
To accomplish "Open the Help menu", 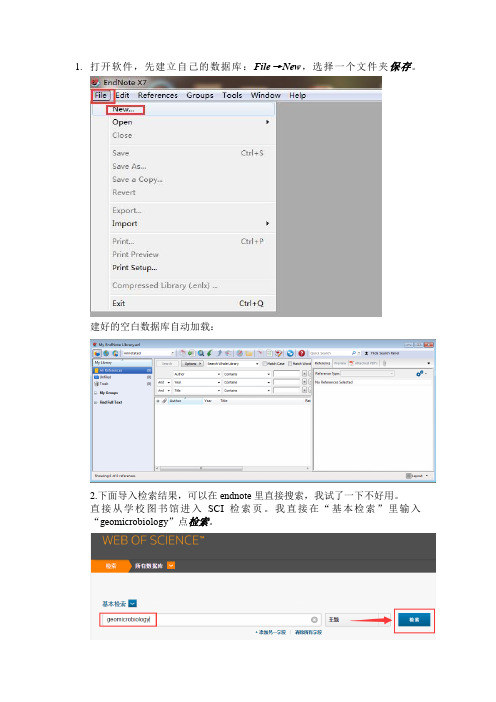I will 297,95.
